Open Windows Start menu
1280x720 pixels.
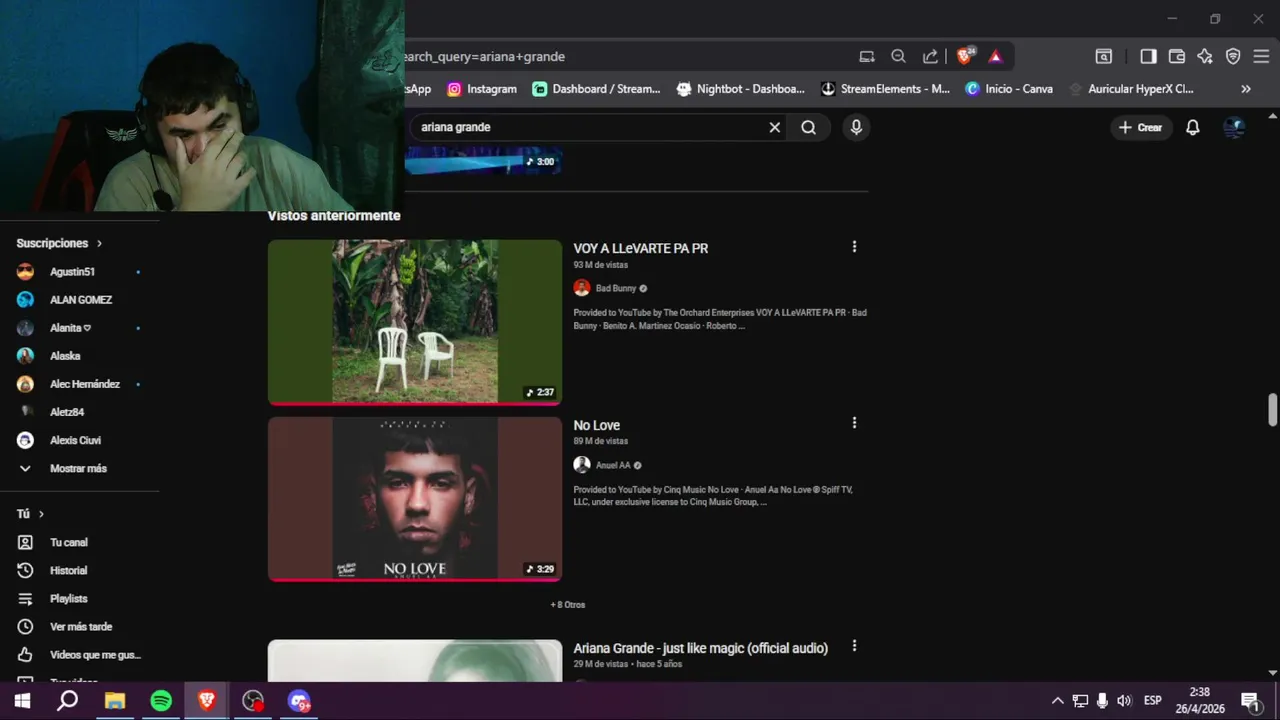[x=22, y=701]
